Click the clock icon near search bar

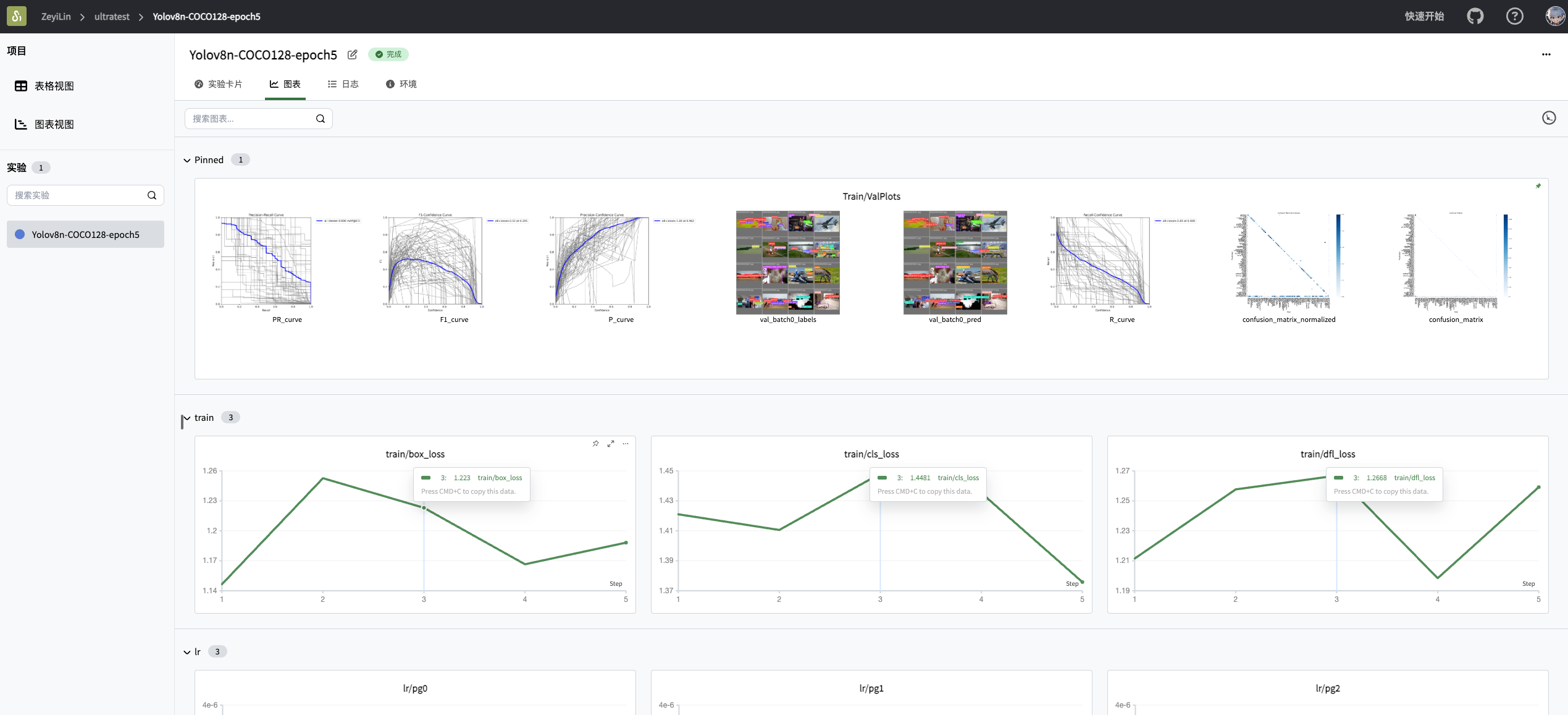1548,118
